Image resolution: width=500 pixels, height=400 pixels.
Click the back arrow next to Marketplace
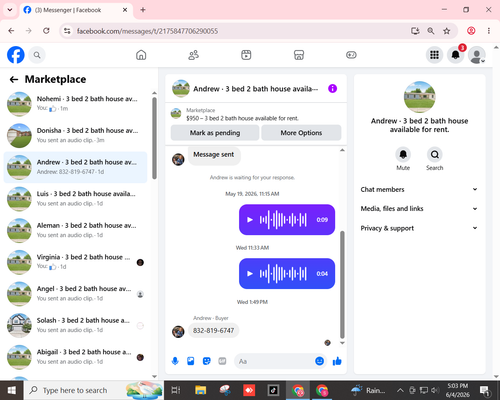point(14,79)
